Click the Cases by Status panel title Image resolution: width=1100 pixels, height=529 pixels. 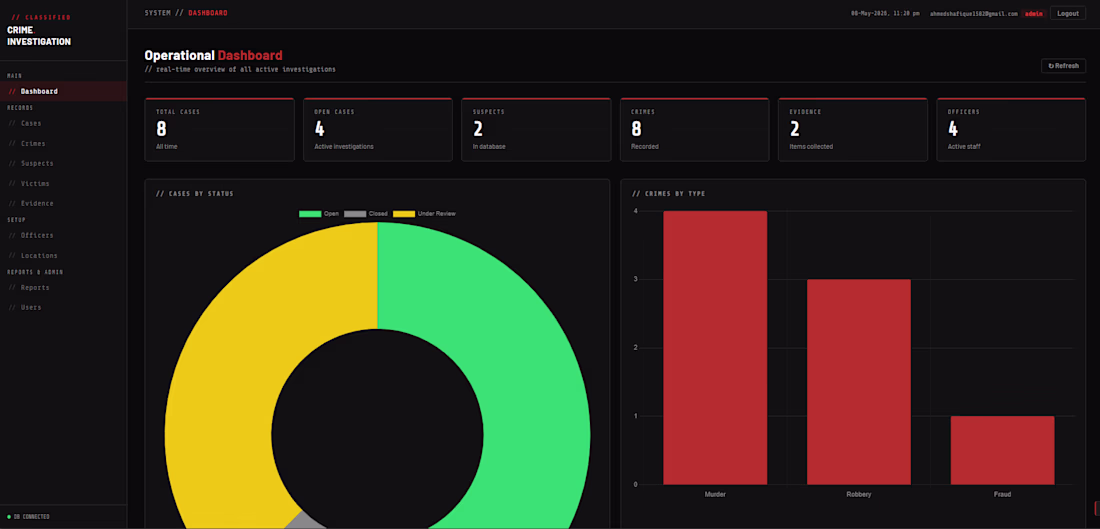(194, 194)
